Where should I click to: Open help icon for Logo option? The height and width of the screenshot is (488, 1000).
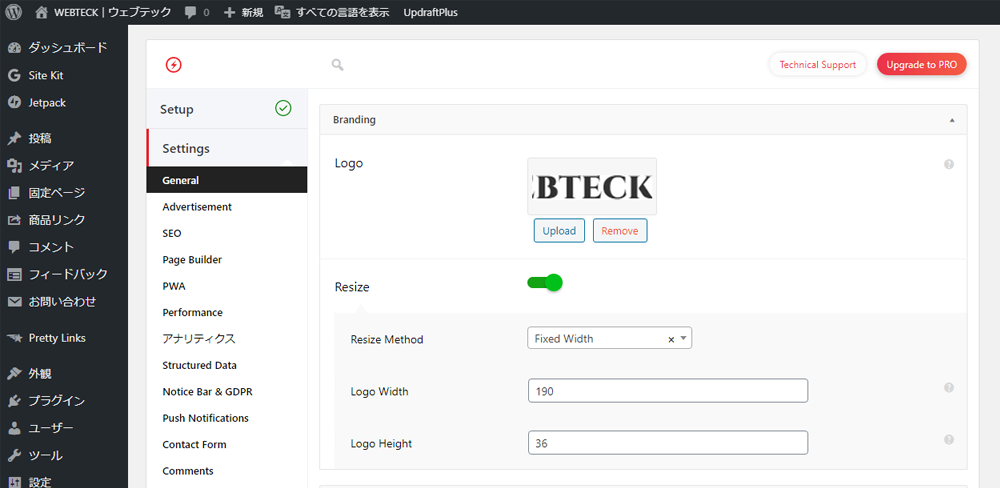click(948, 165)
